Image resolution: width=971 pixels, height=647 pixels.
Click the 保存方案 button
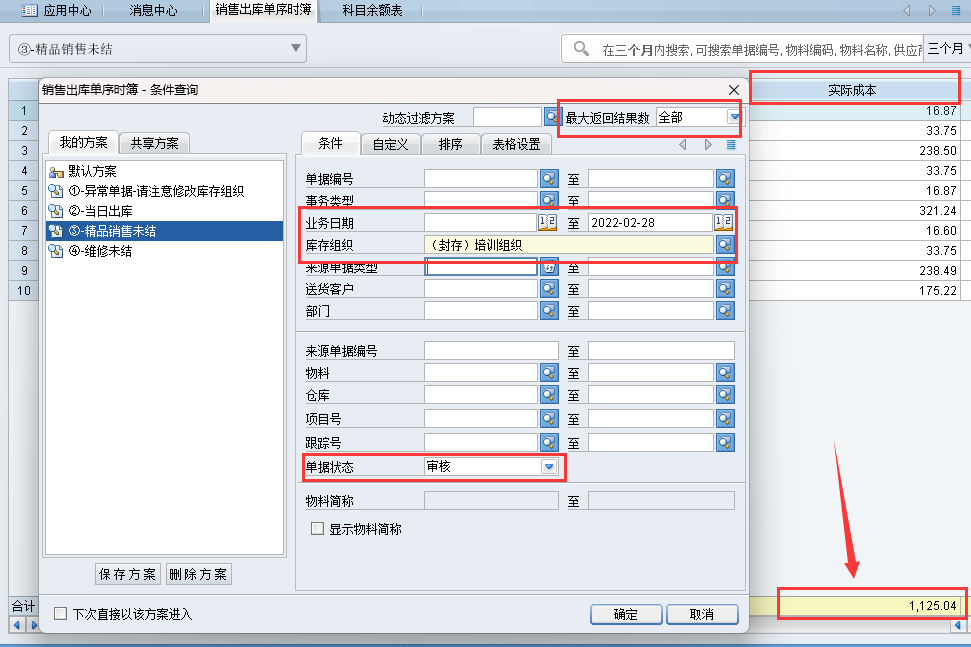128,574
